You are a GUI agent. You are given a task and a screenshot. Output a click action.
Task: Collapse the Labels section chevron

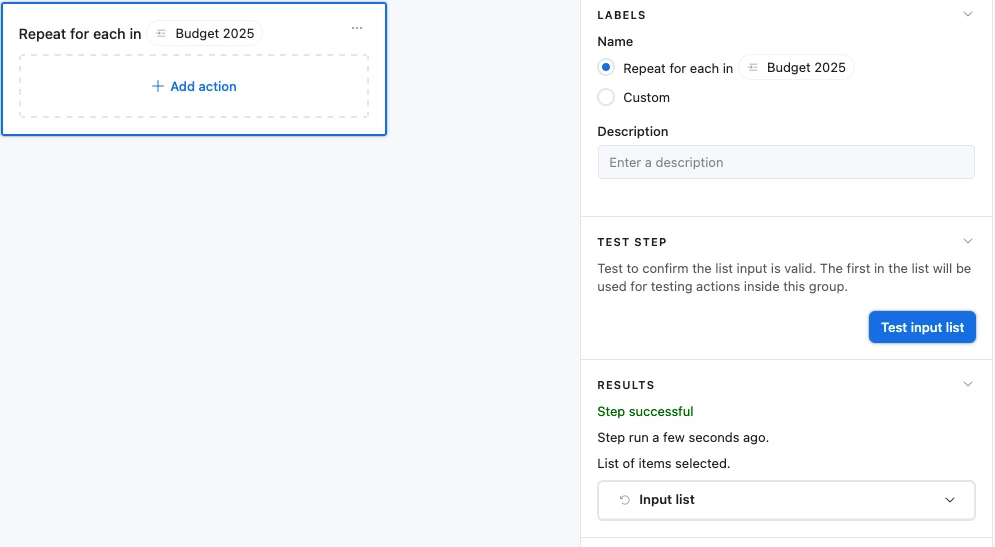(x=967, y=15)
